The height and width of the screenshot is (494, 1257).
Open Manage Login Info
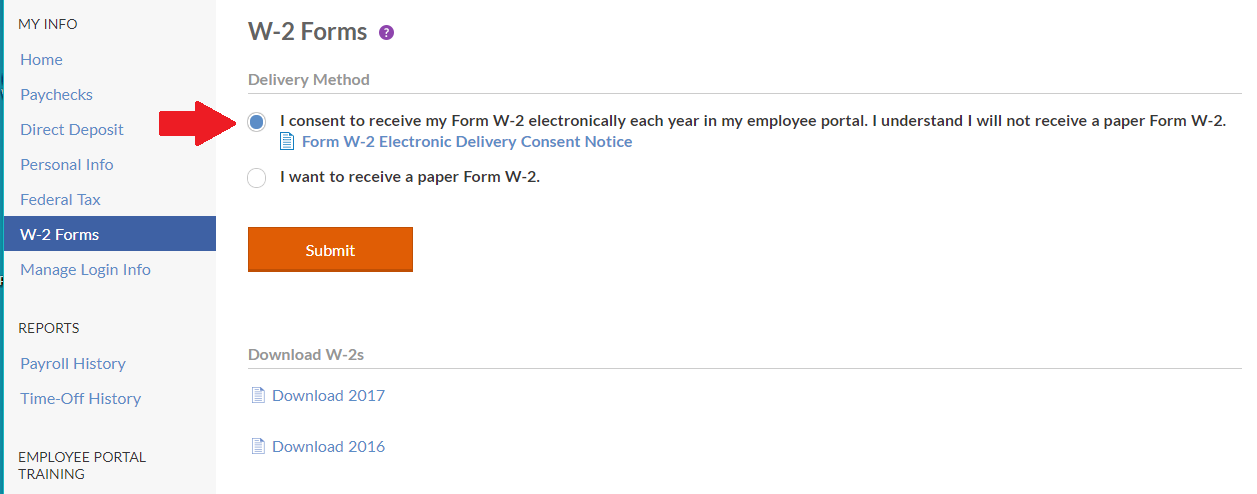[85, 269]
